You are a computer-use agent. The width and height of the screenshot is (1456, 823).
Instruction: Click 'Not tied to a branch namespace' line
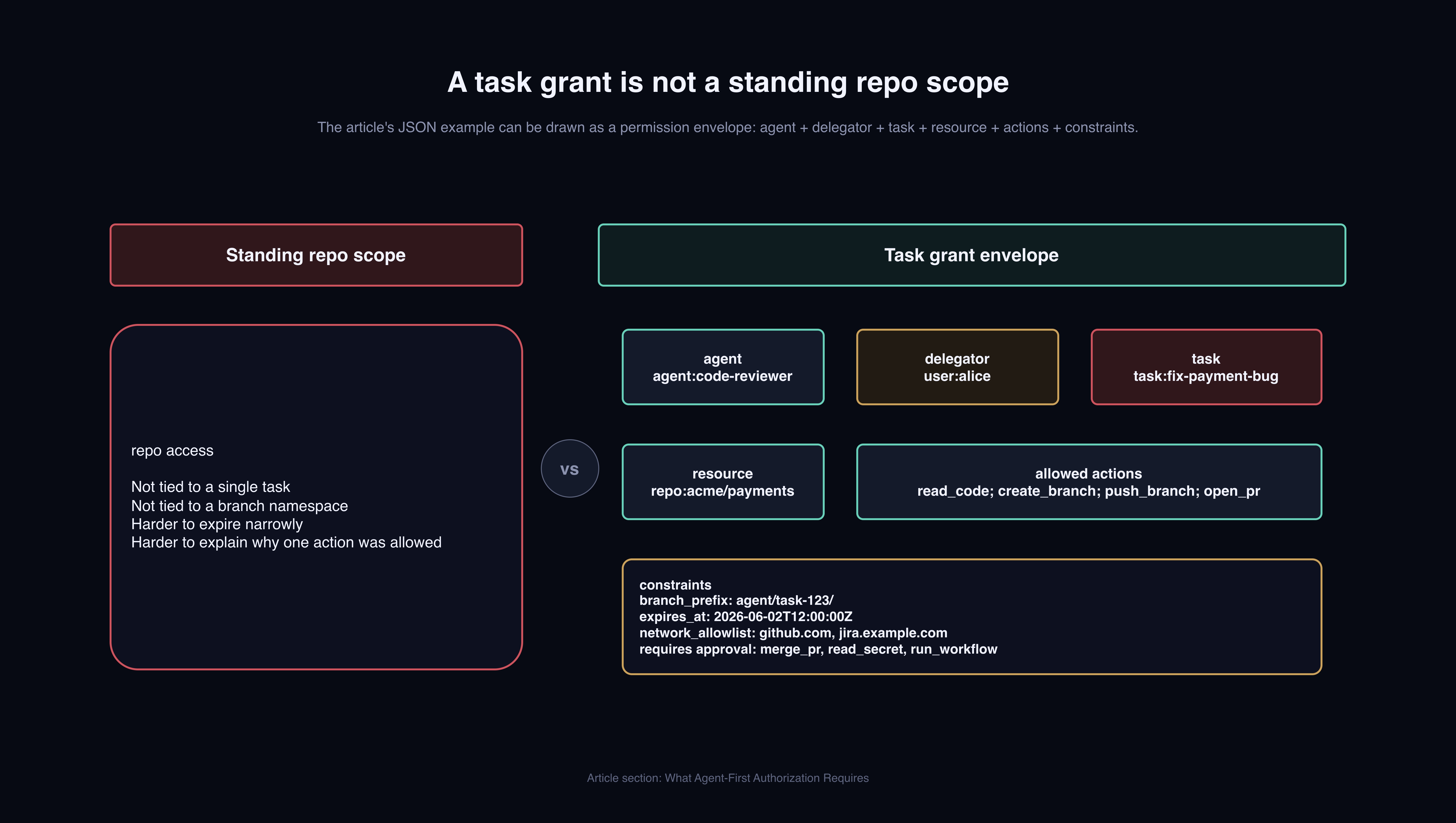[240, 506]
